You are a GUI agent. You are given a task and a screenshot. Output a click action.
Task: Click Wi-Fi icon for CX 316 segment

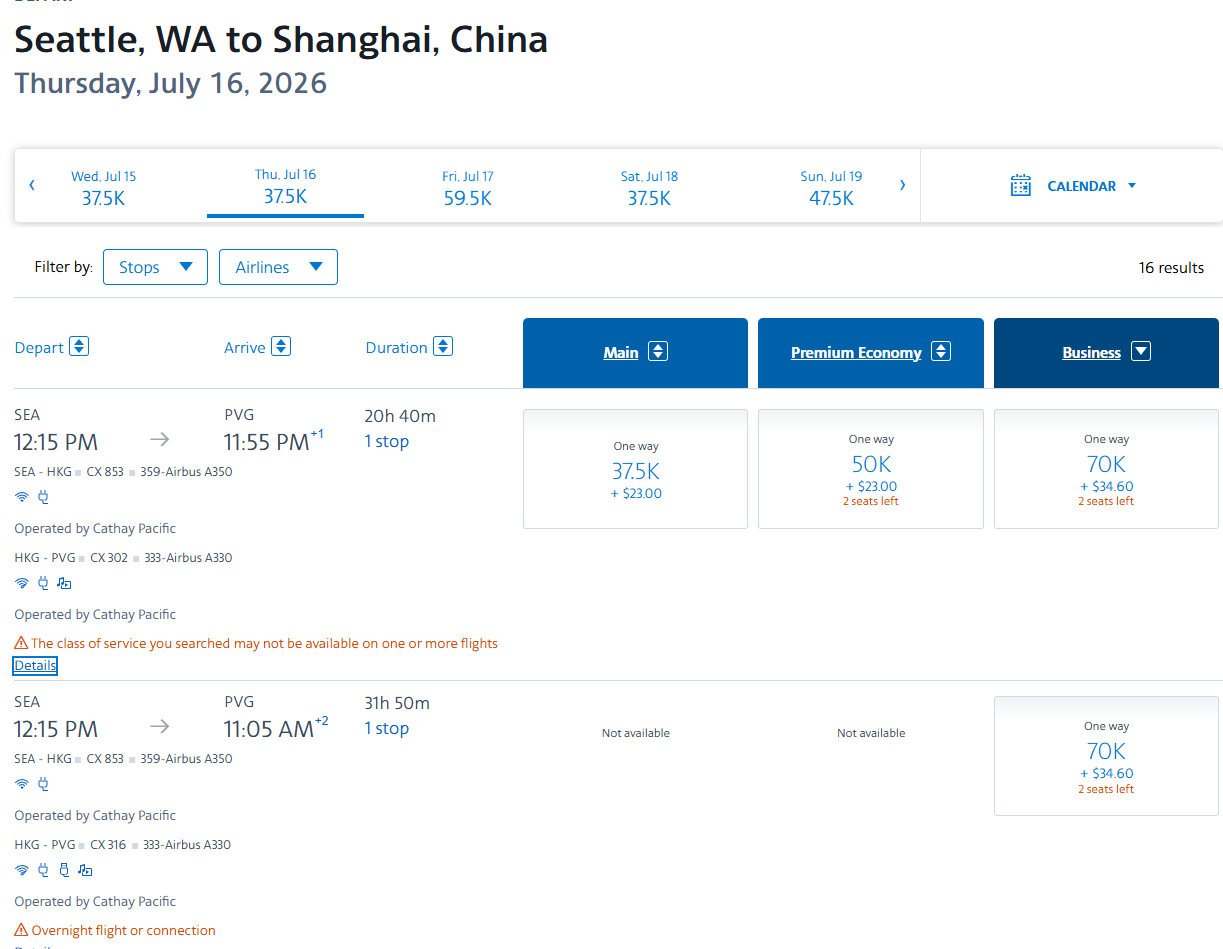coord(22,870)
